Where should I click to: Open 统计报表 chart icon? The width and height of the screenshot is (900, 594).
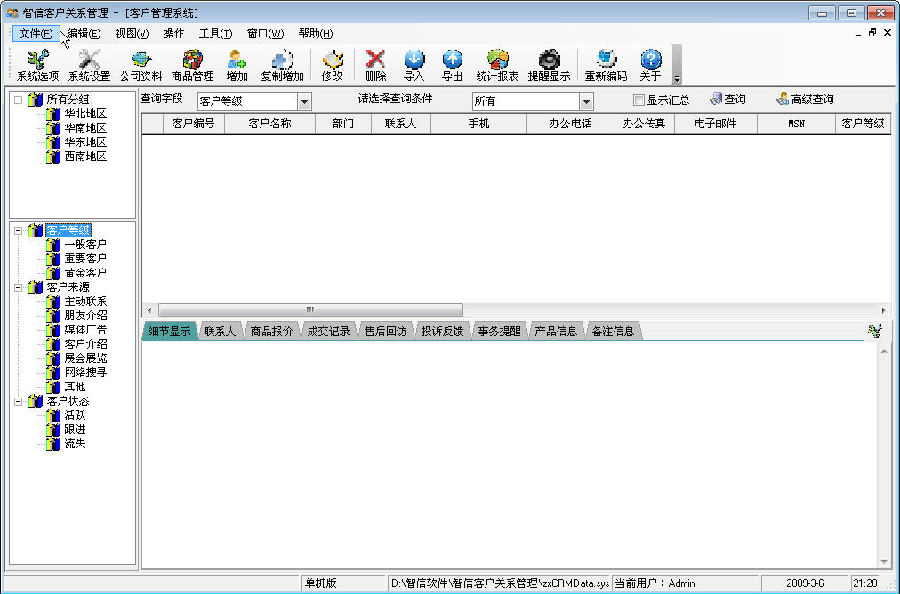tap(498, 65)
